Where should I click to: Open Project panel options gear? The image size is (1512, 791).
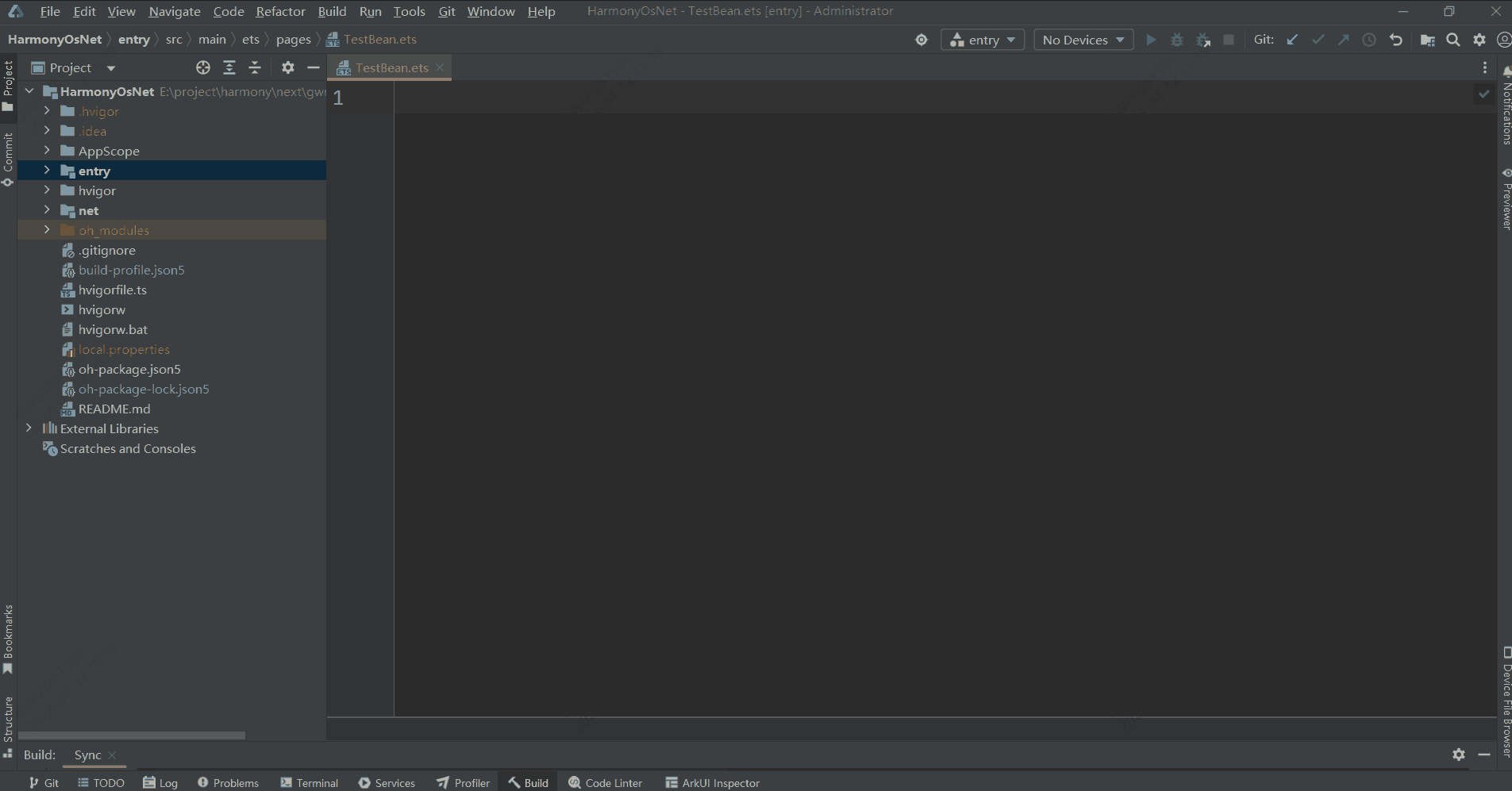(288, 67)
